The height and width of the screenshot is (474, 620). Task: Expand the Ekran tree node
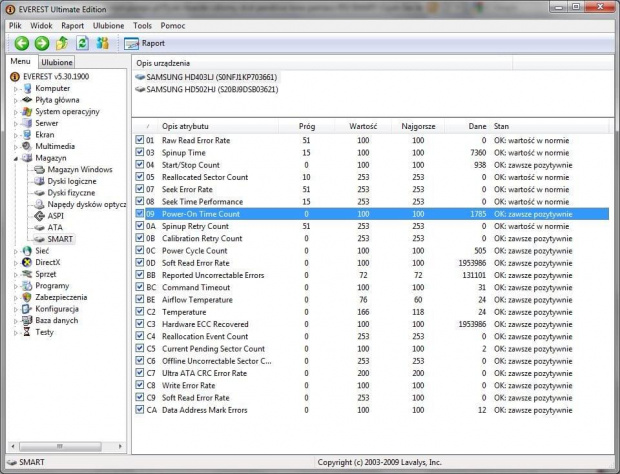click(16, 135)
